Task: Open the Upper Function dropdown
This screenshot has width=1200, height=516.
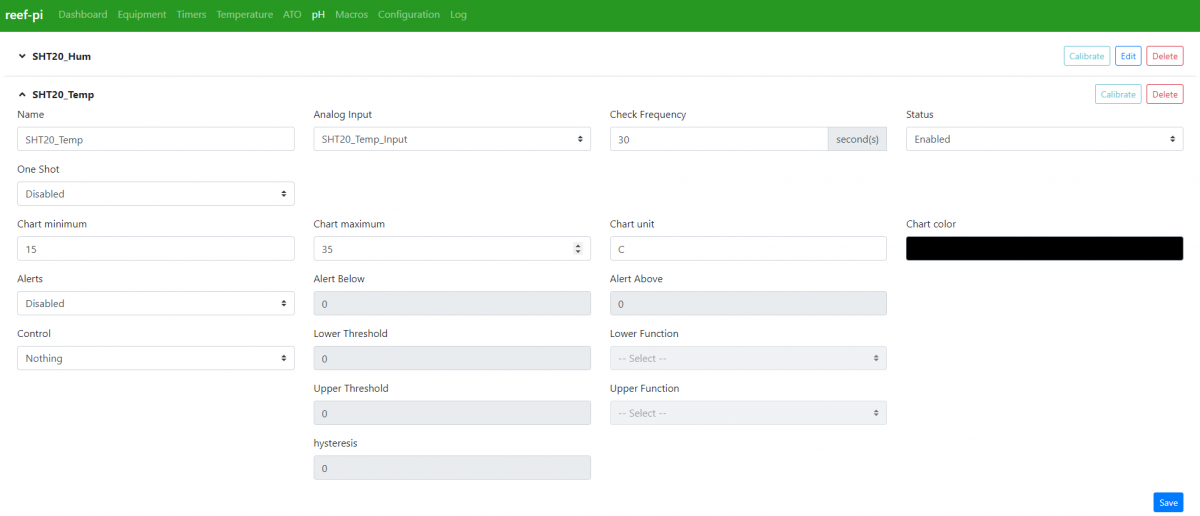Action: [748, 413]
